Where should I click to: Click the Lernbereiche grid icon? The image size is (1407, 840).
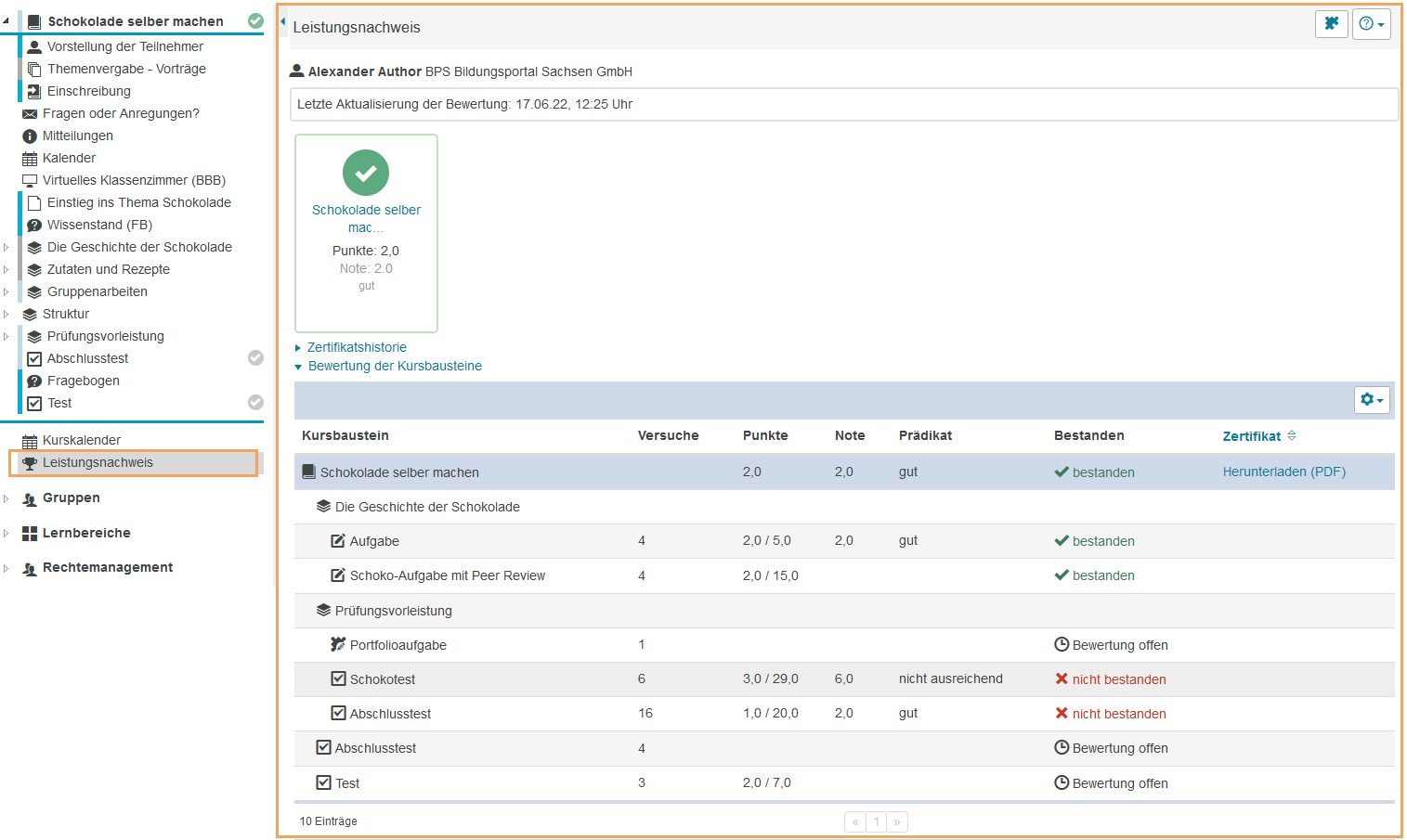click(30, 534)
